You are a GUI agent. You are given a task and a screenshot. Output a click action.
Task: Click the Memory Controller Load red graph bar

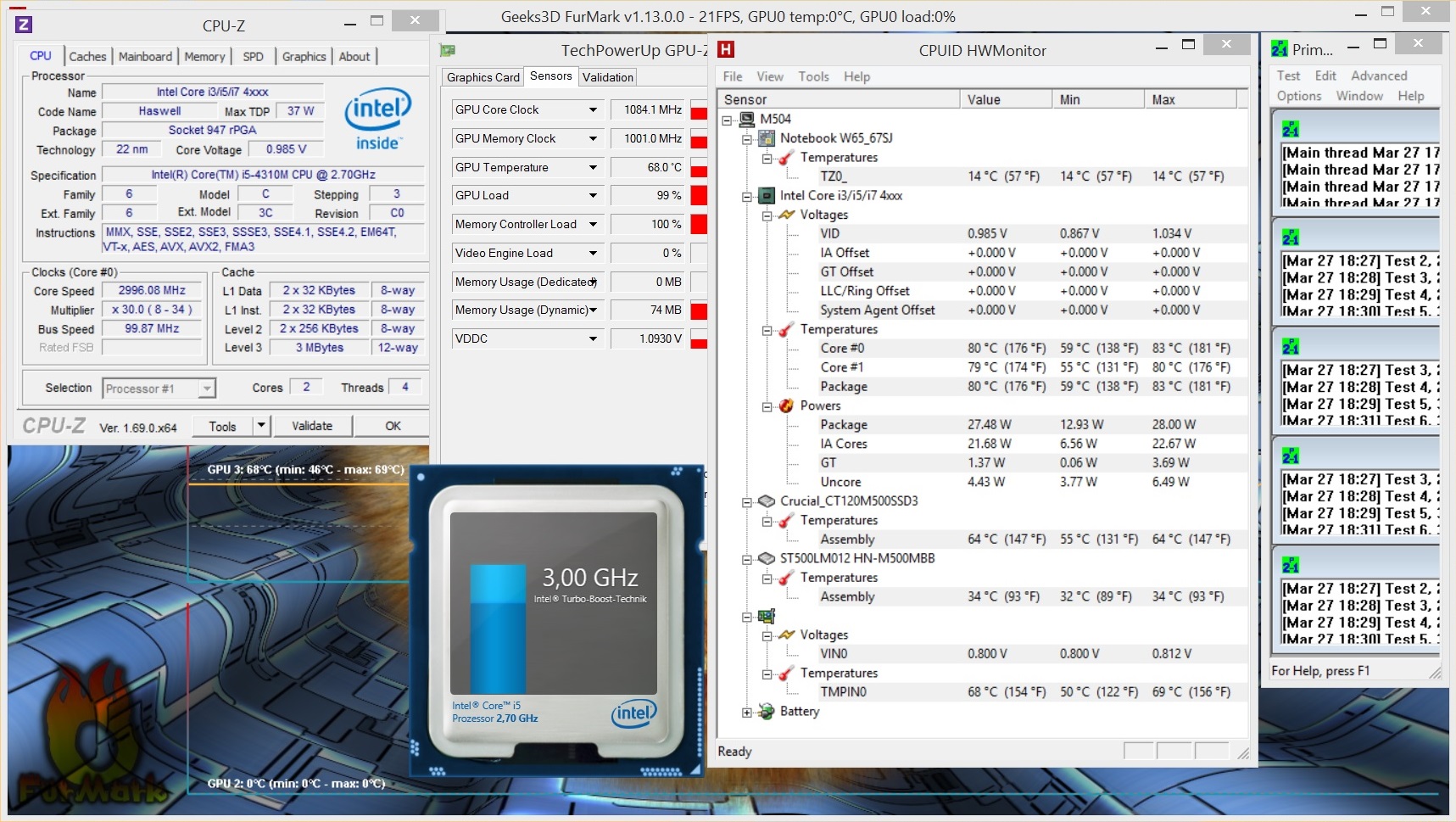[699, 225]
